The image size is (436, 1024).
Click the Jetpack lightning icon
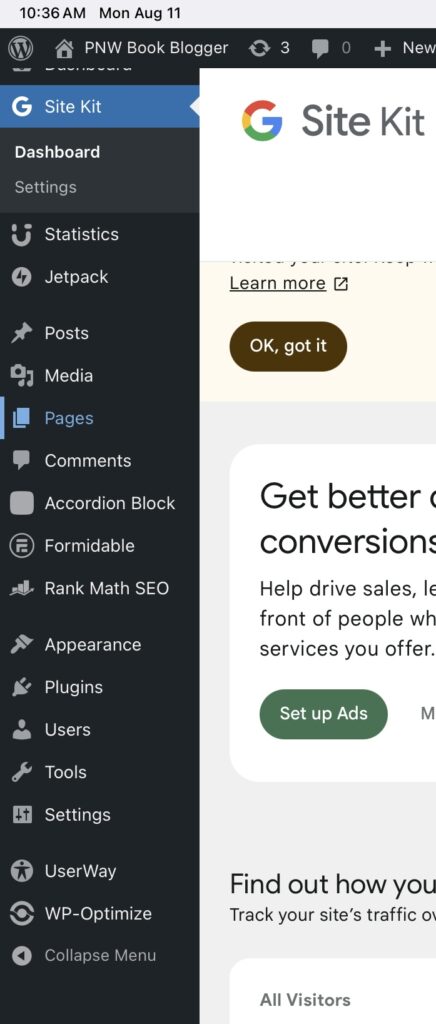coord(22,277)
